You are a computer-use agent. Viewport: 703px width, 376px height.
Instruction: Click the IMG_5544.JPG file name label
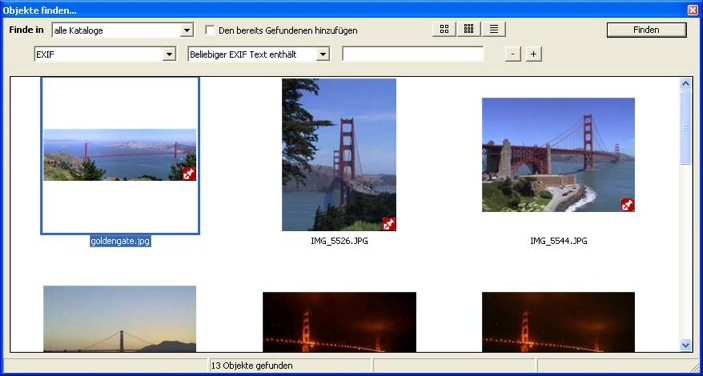pos(559,241)
